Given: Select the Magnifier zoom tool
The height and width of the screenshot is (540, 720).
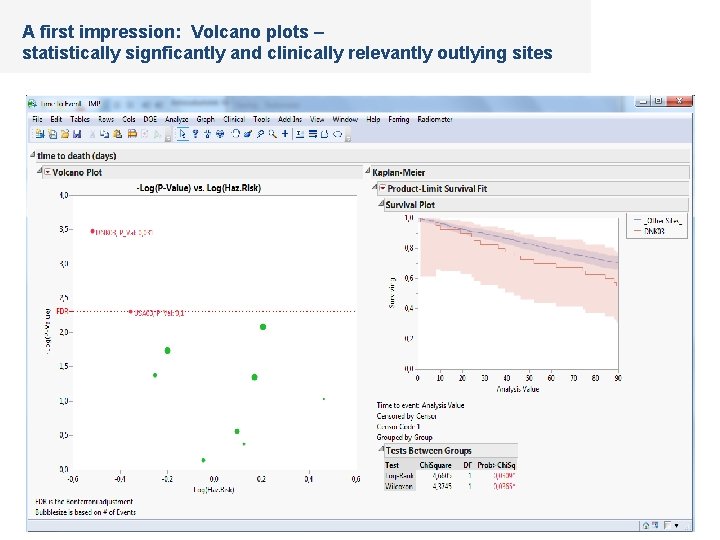Looking at the screenshot, I should tap(272, 134).
